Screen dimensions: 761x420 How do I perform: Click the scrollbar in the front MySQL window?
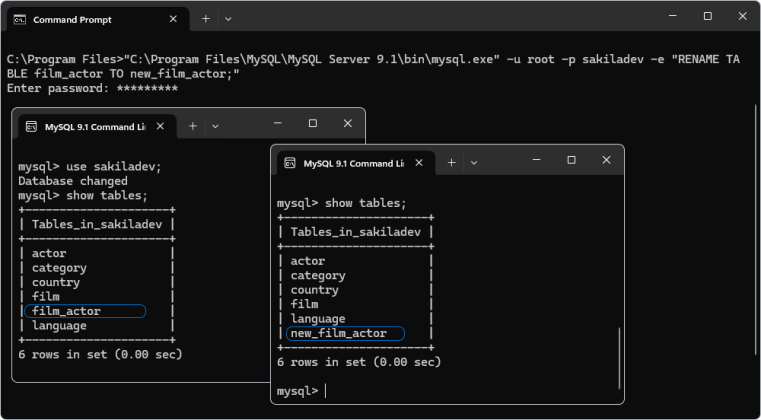click(619, 360)
